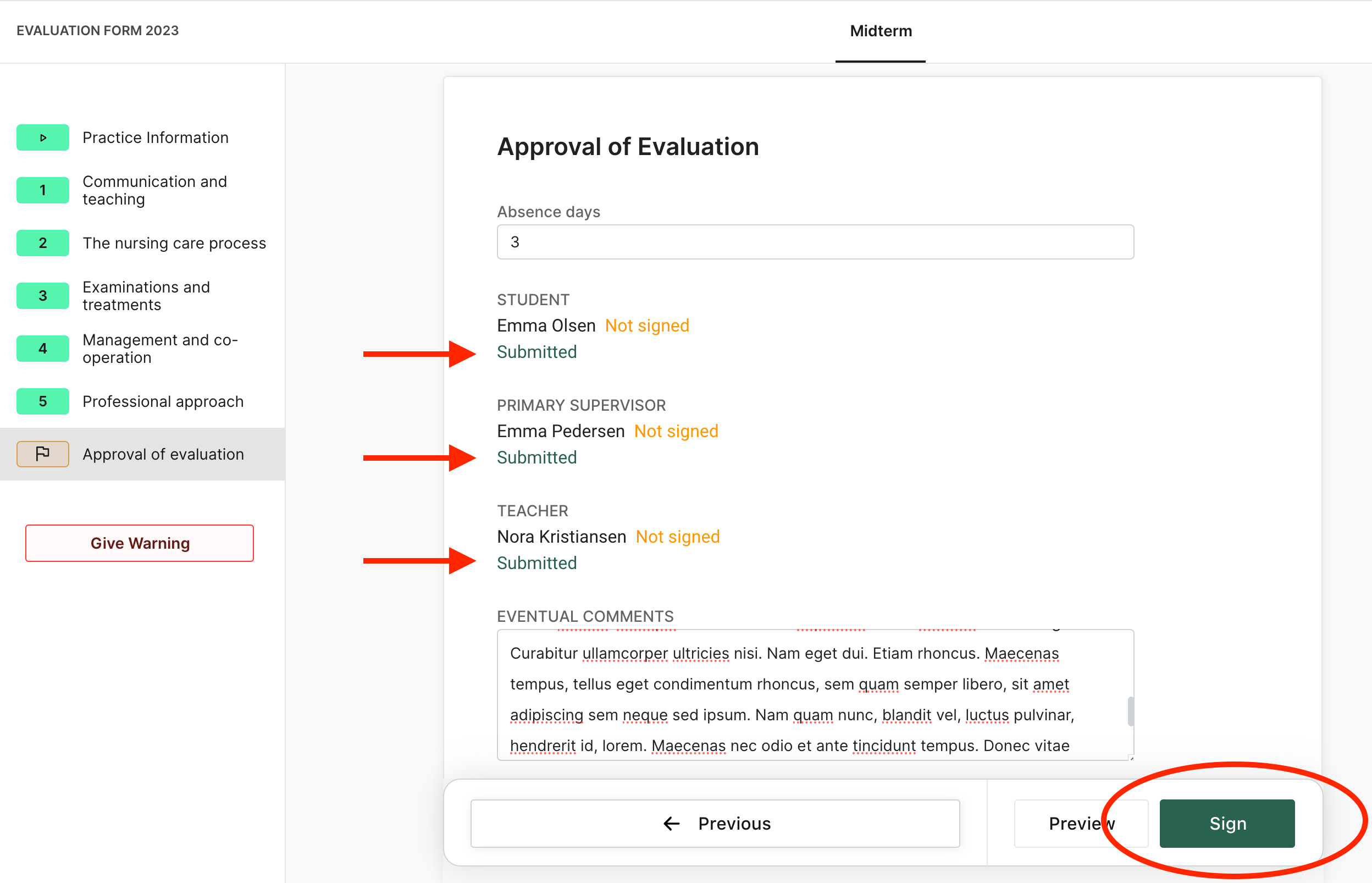The image size is (1372, 883).
Task: Switch to the Midterm tab
Action: tap(880, 31)
